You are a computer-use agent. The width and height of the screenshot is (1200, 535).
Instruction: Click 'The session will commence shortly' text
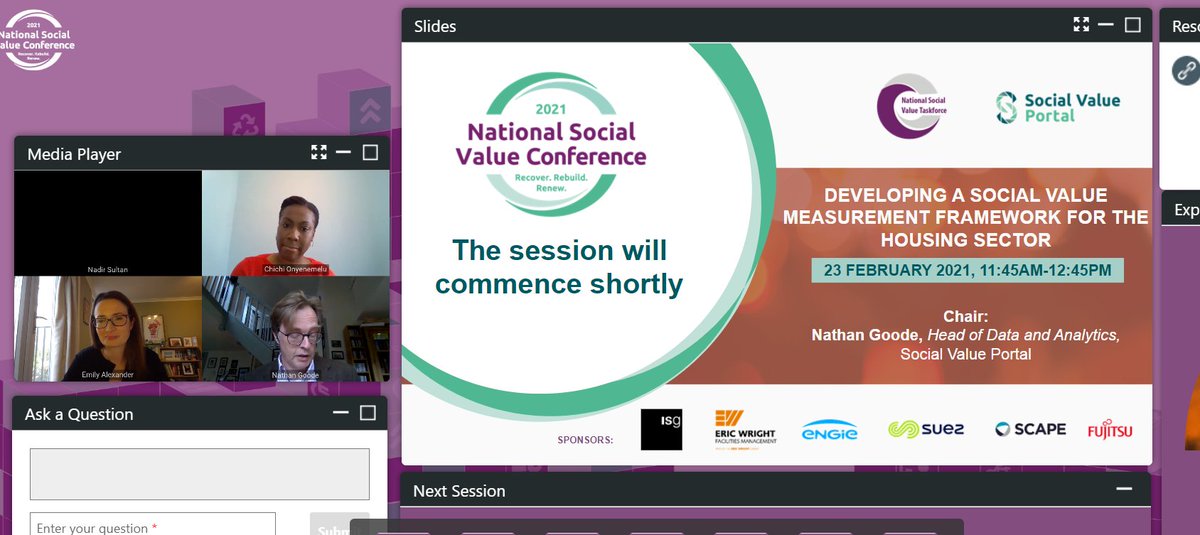coord(559,266)
